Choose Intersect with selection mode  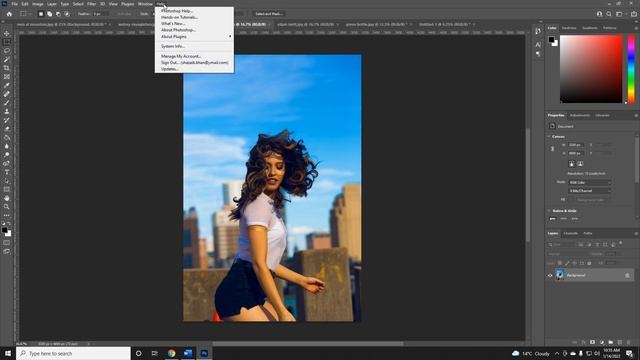pos(67,14)
